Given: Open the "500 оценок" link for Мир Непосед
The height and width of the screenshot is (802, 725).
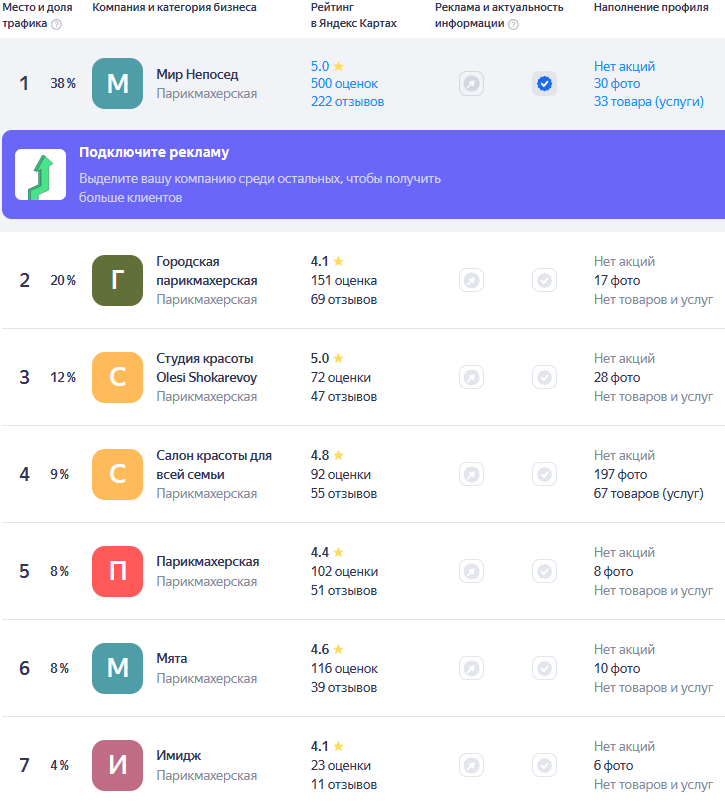Looking at the screenshot, I should [344, 84].
